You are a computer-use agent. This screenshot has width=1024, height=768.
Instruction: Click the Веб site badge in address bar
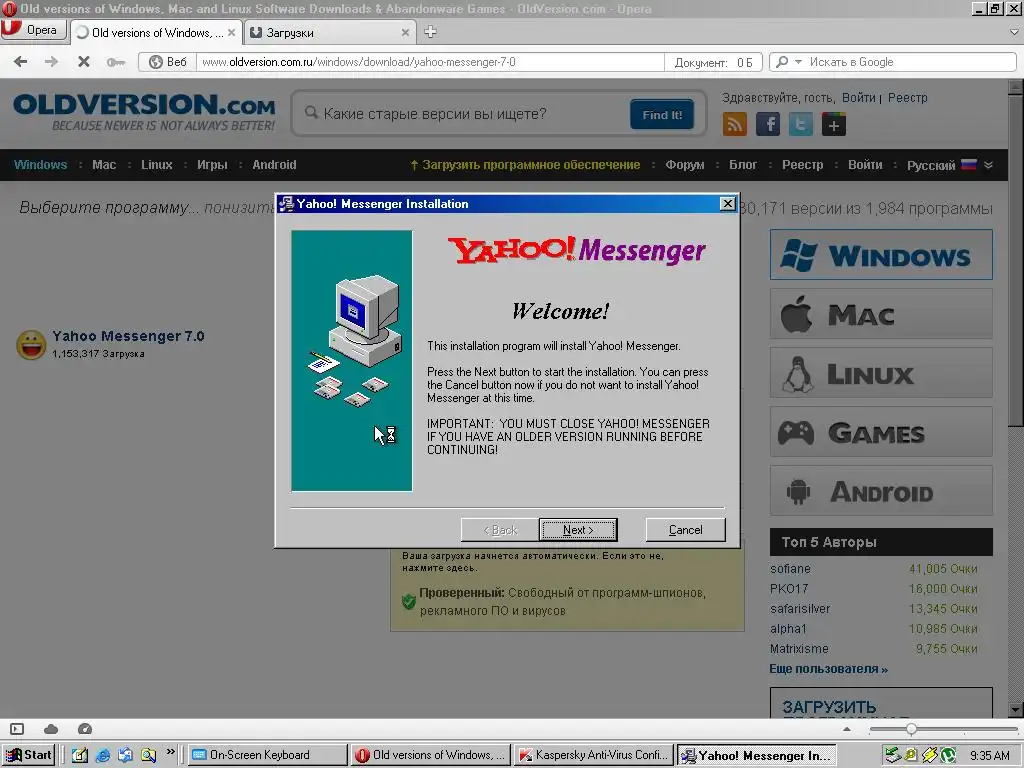click(168, 62)
